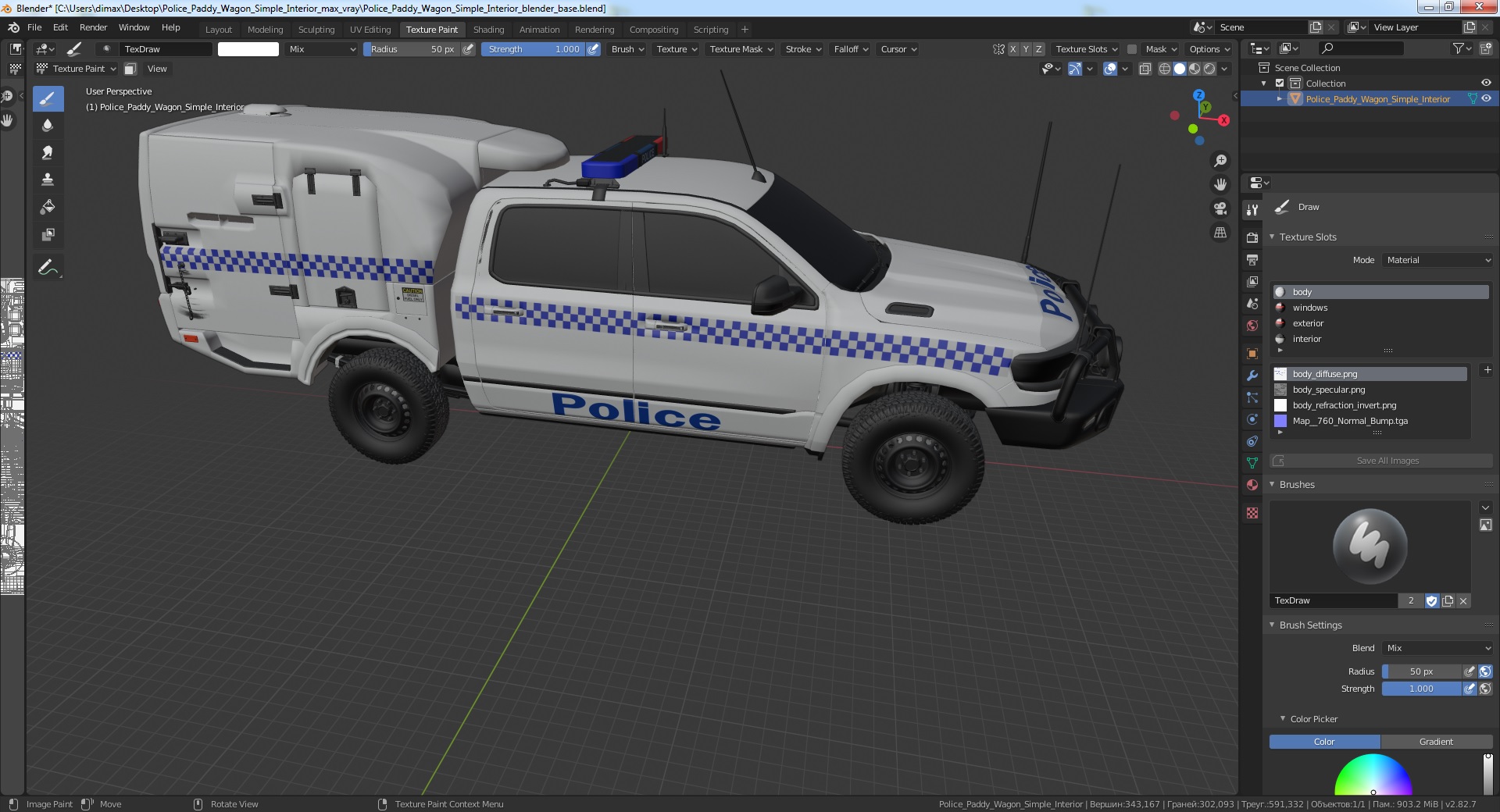Adjust the Strength slider in header
The image size is (1500, 812).
(x=533, y=49)
